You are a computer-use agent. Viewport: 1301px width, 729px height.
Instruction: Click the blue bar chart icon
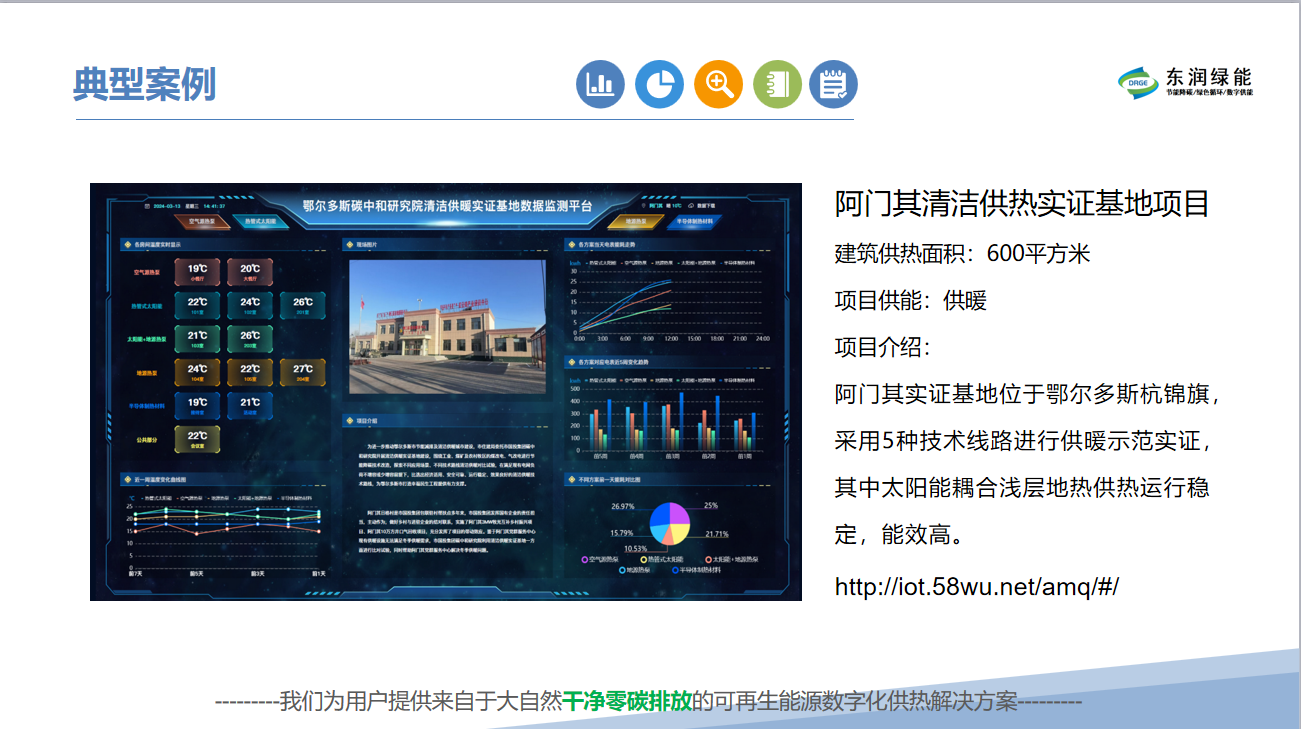click(600, 84)
